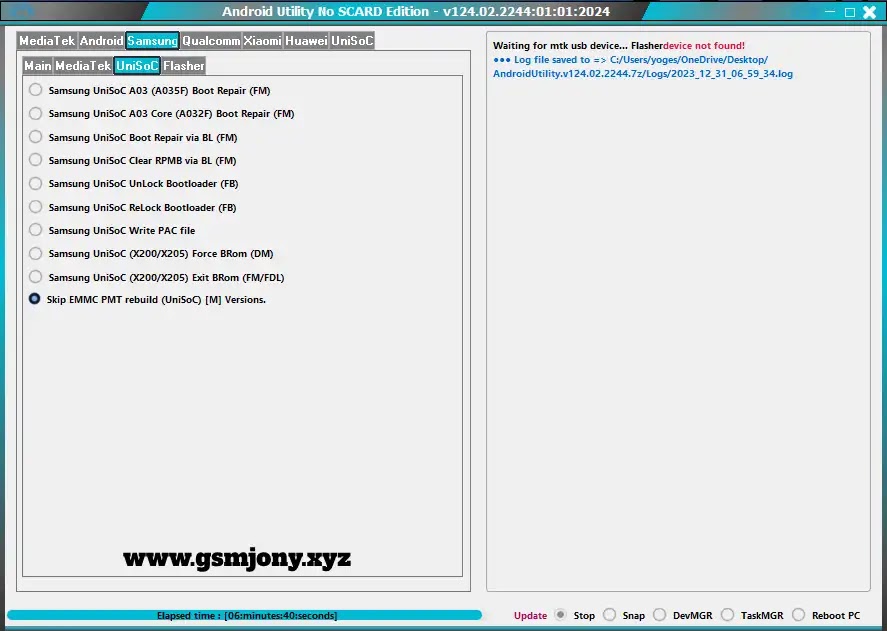The height and width of the screenshot is (631, 887).
Task: Click the Update link
Action: coord(530,616)
